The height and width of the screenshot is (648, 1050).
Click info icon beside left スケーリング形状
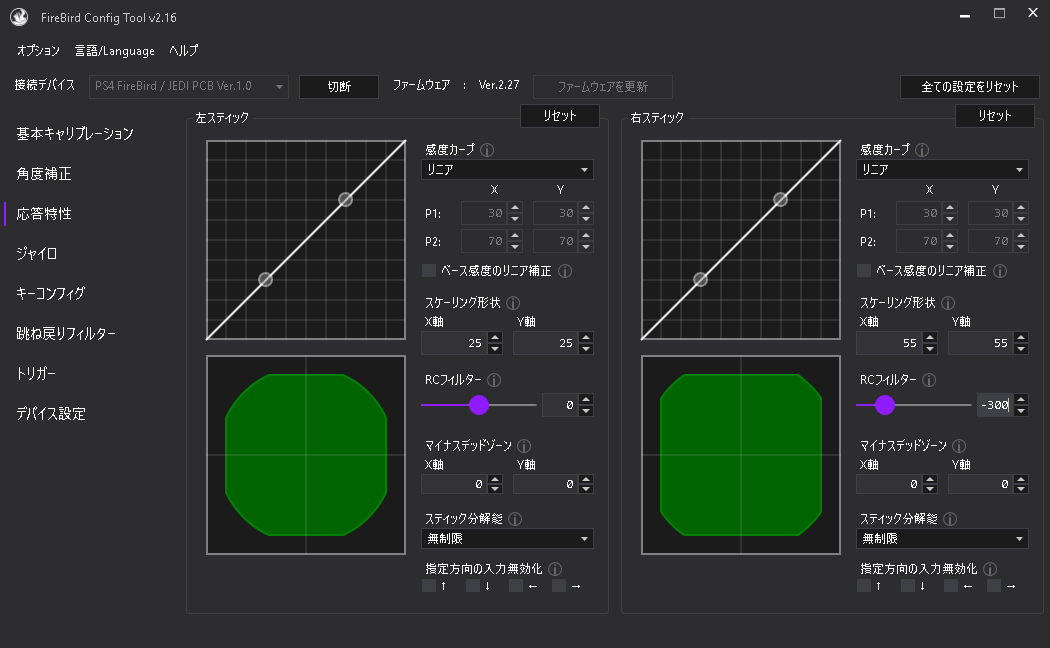coord(513,303)
